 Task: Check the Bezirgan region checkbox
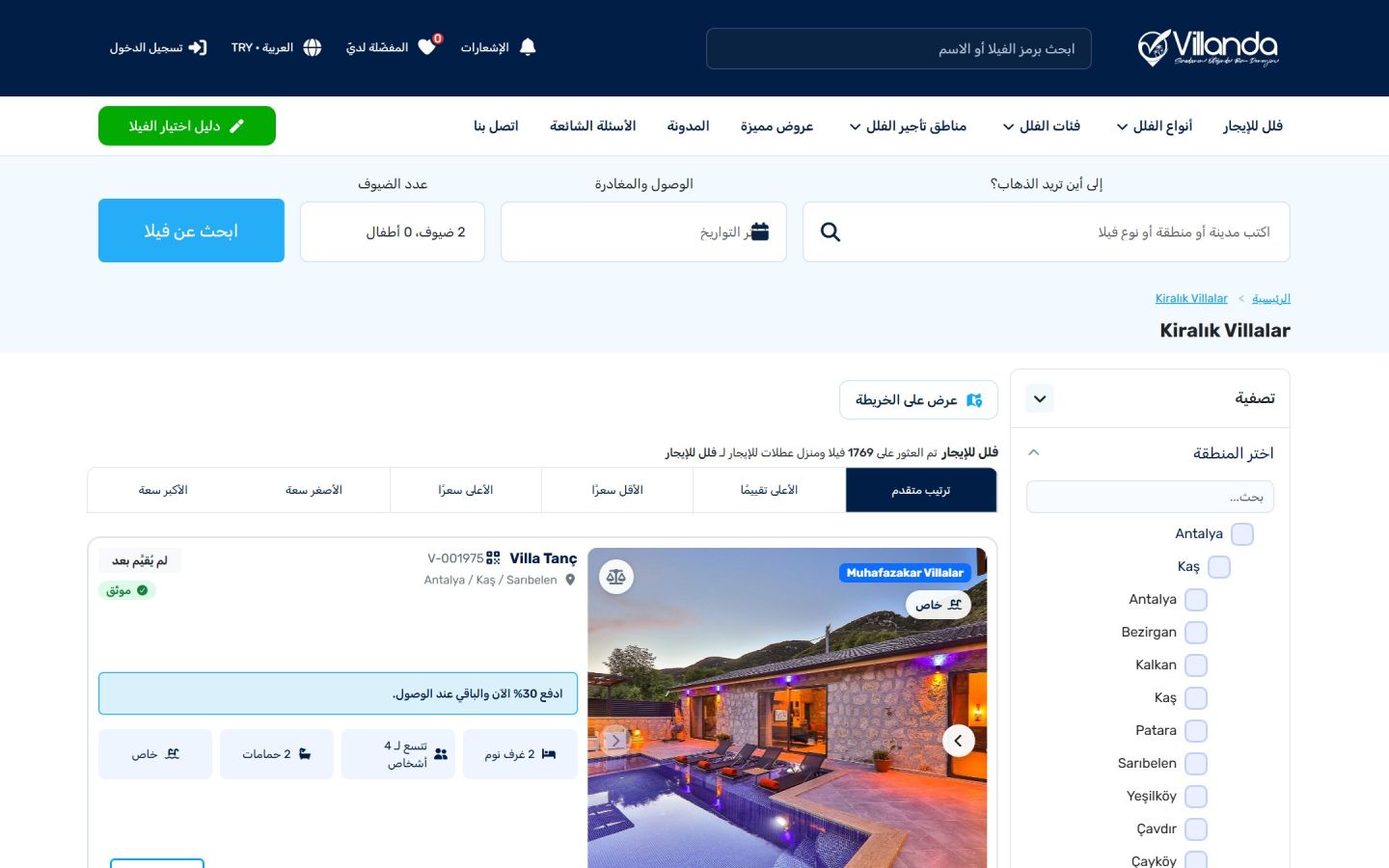click(1196, 633)
